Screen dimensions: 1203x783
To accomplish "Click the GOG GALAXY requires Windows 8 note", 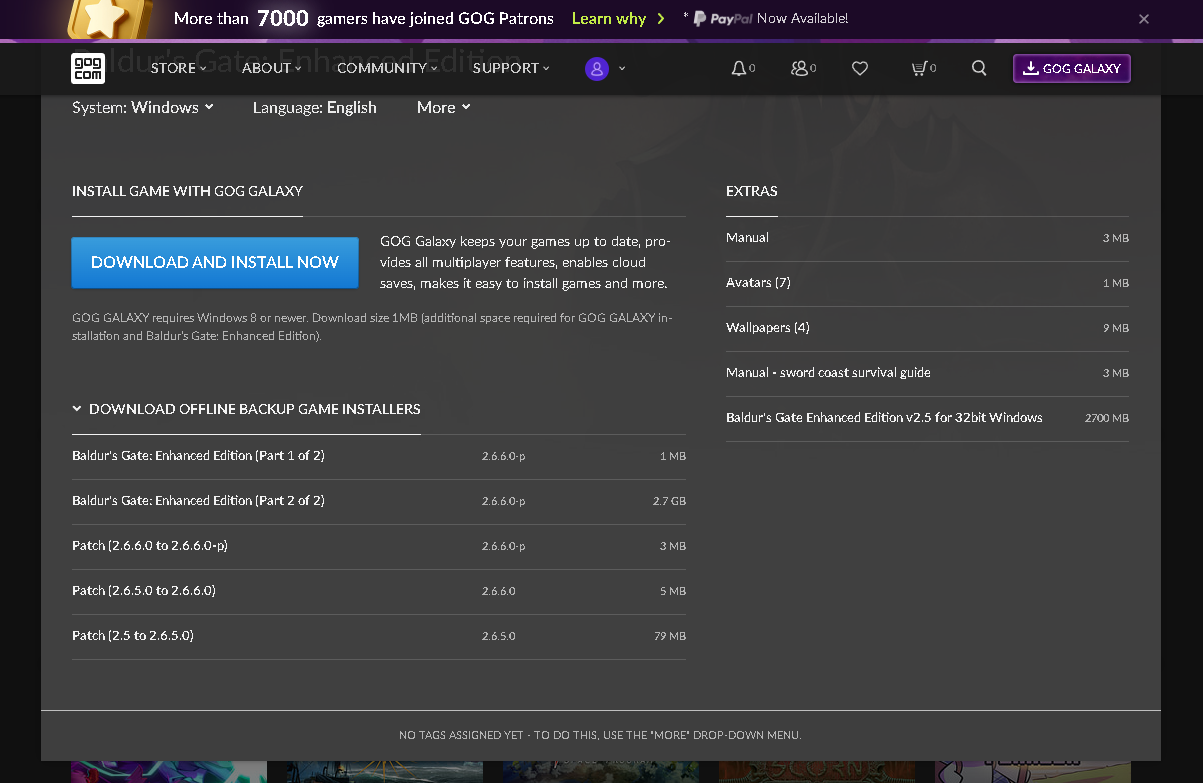I will [373, 327].
